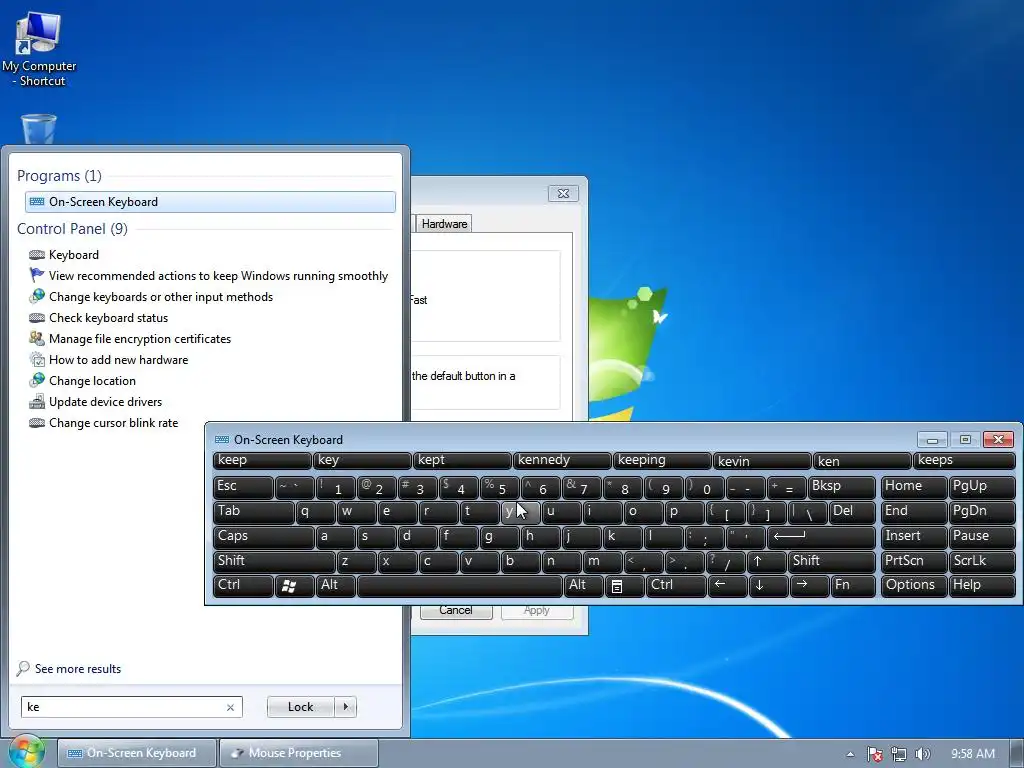
Task: Click the left arrow key
Action: [x=728, y=586]
